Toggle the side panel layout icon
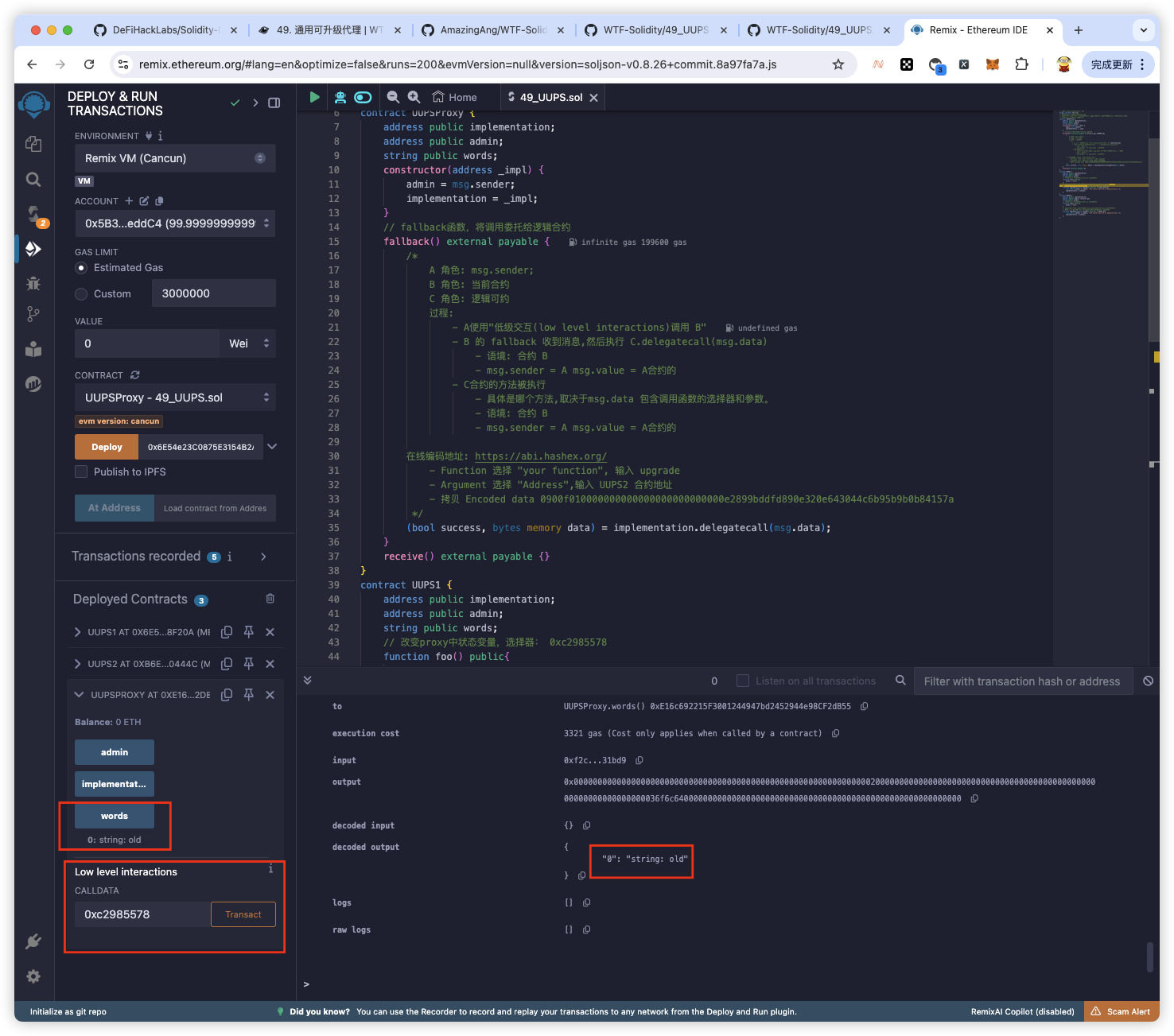Screen dimensions: 1174x1036 pos(274,103)
